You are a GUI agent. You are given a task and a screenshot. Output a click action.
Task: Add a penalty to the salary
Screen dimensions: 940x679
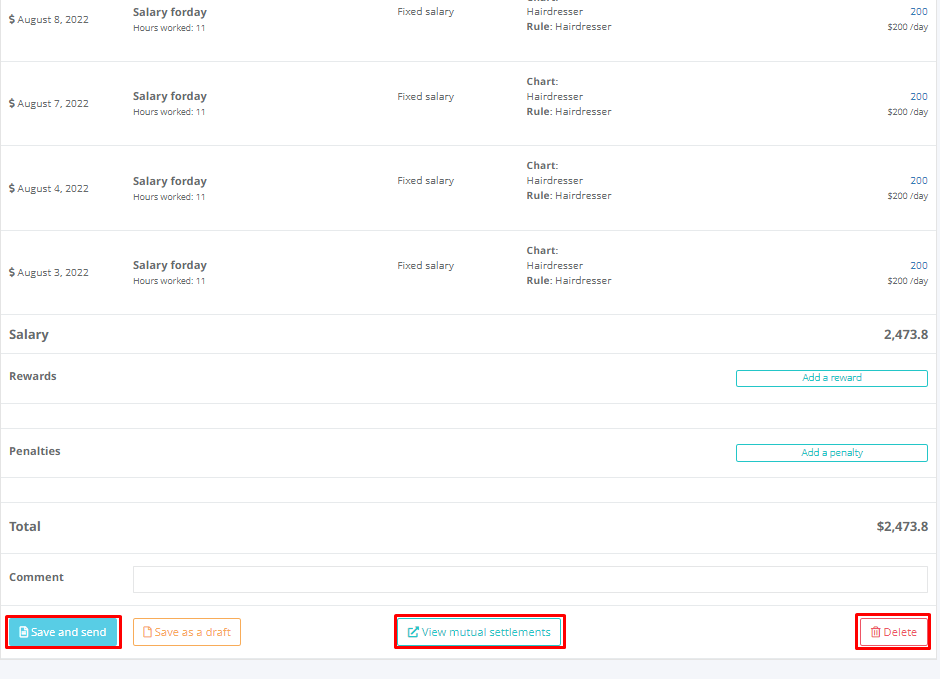point(831,453)
